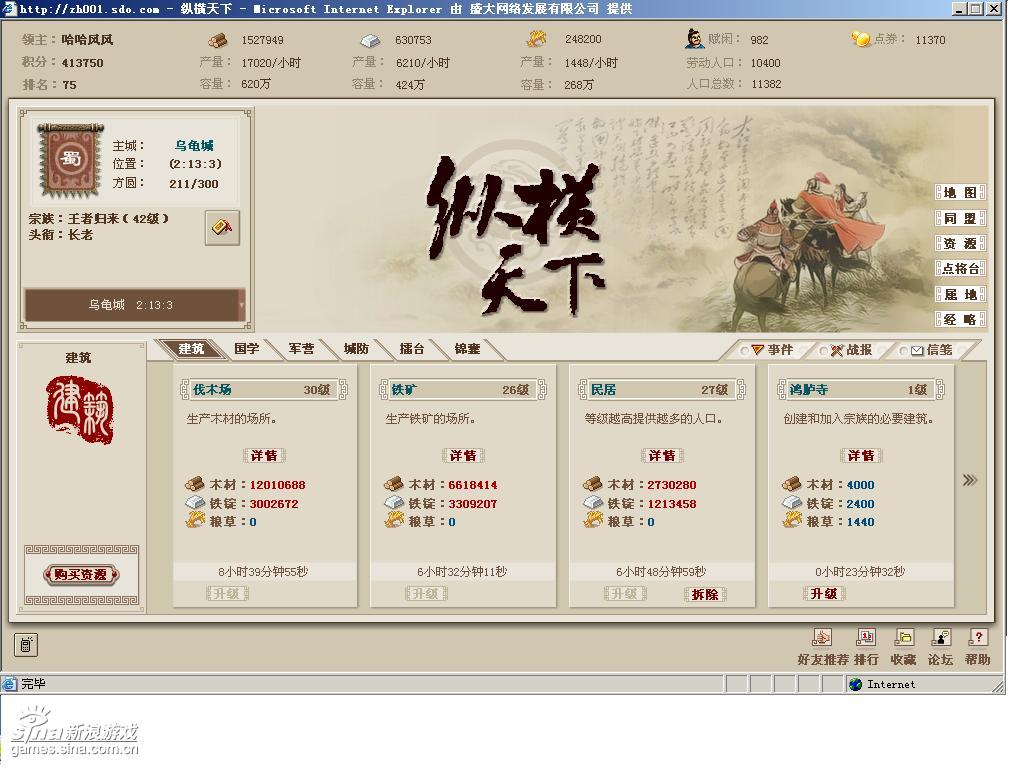
Task: Click the 蜀 faction banner emblem
Action: (71, 159)
